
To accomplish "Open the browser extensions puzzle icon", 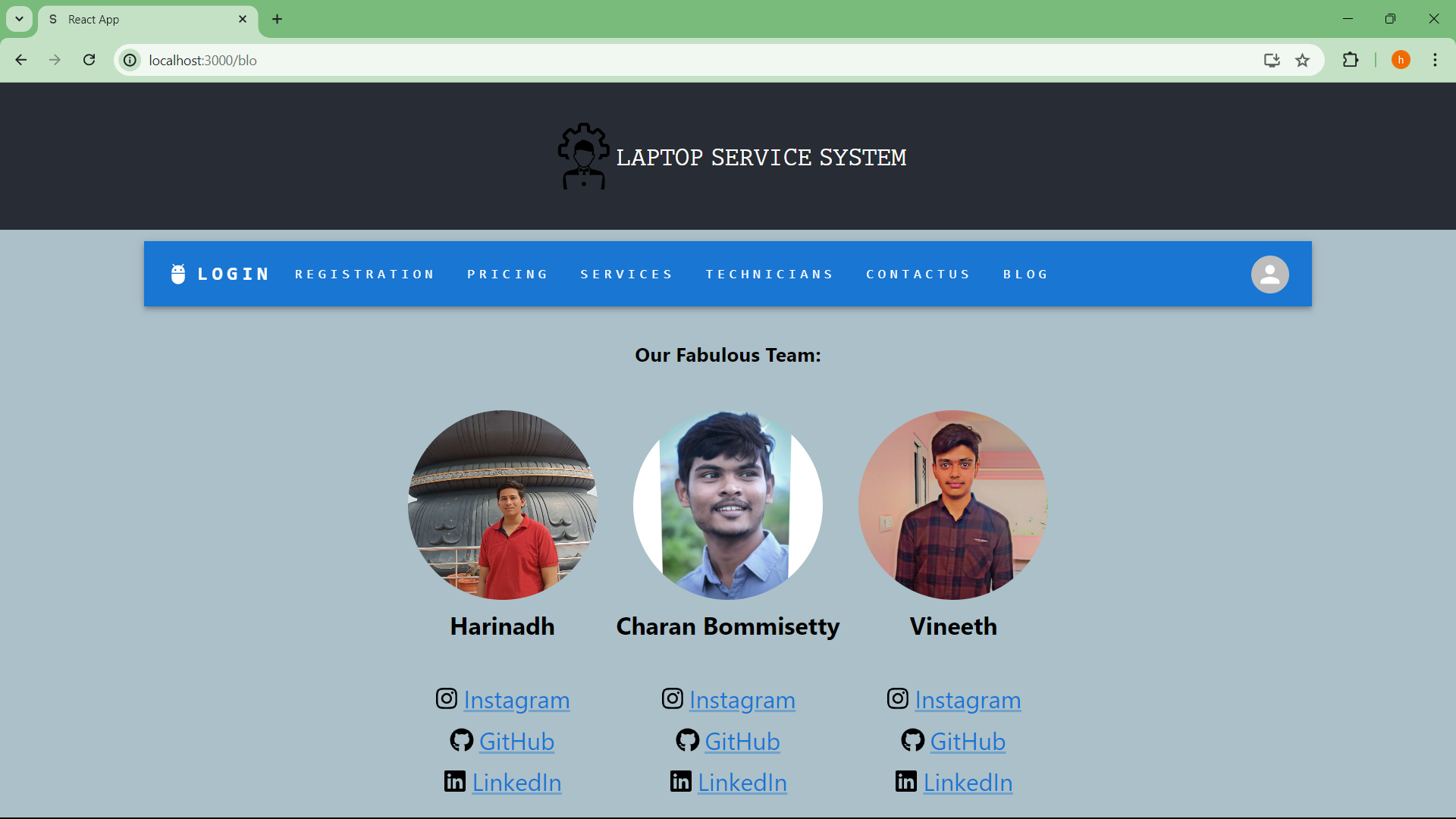I will point(1351,60).
